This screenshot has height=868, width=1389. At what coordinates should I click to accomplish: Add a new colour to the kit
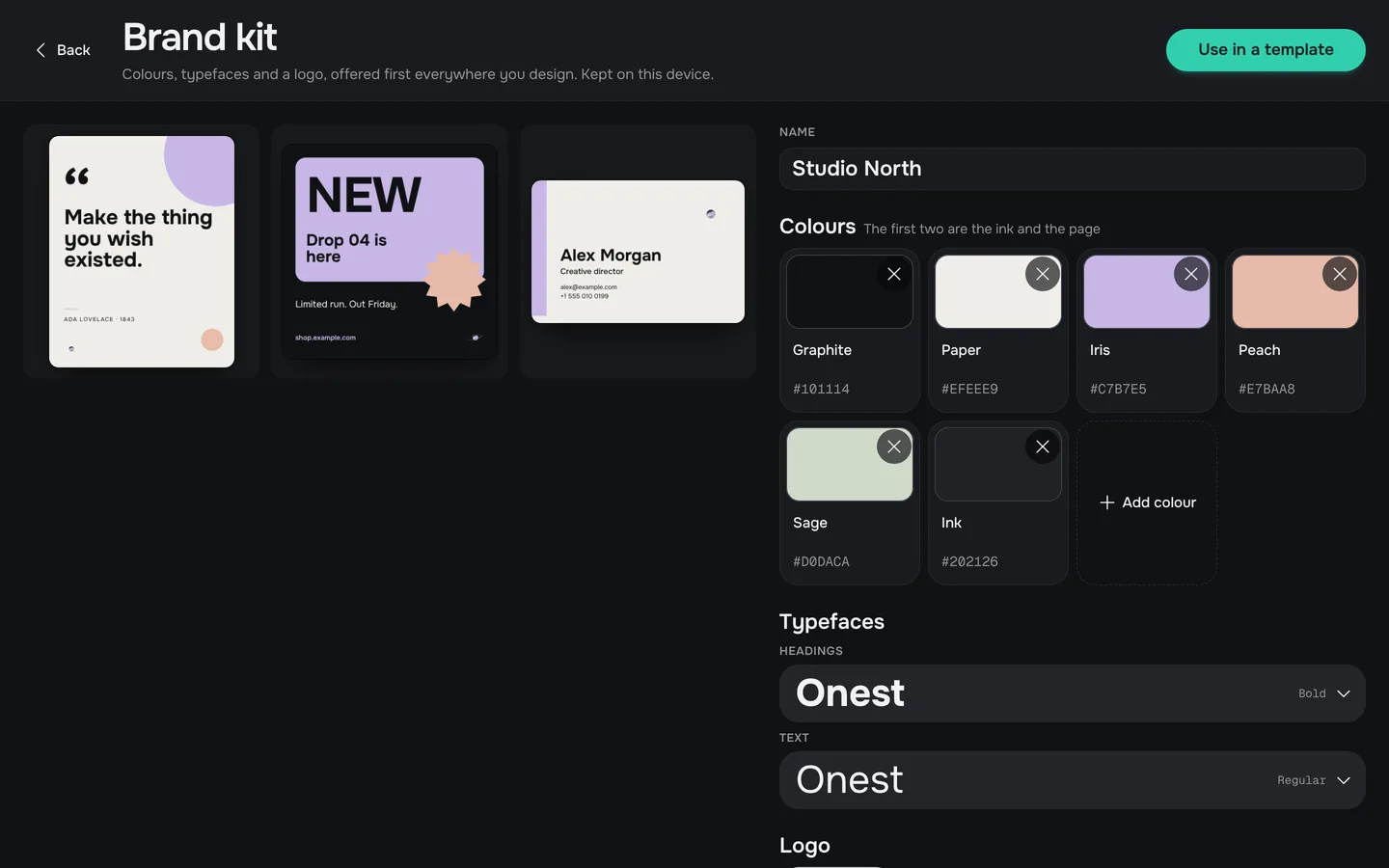click(x=1147, y=502)
